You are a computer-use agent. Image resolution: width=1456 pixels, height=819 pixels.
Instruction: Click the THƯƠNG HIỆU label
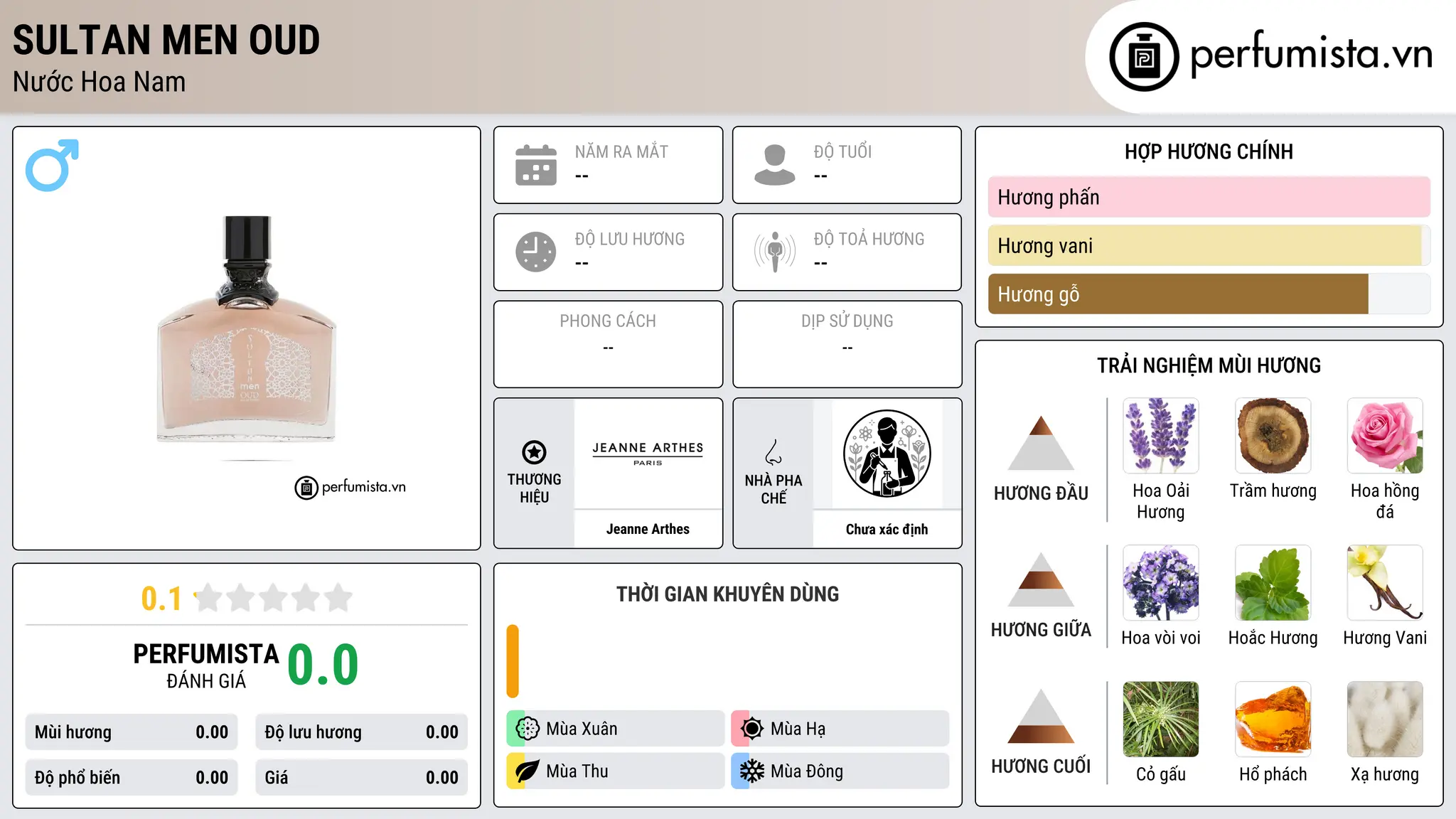[x=534, y=488]
